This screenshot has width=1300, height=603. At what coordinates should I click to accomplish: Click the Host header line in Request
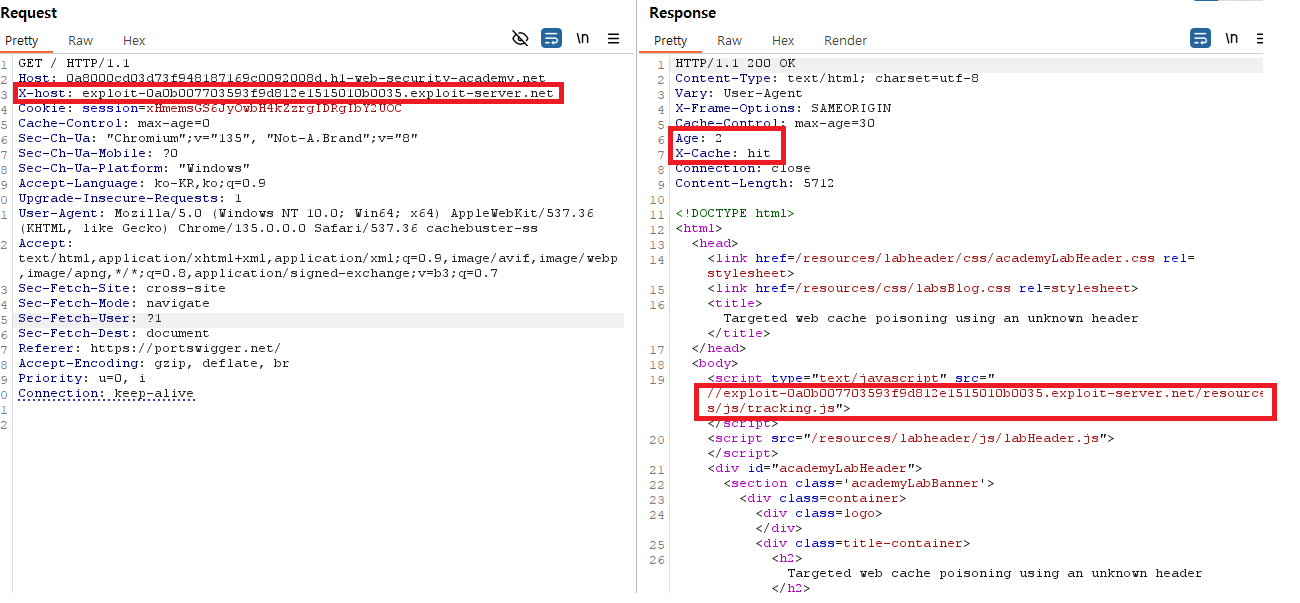pos(282,78)
